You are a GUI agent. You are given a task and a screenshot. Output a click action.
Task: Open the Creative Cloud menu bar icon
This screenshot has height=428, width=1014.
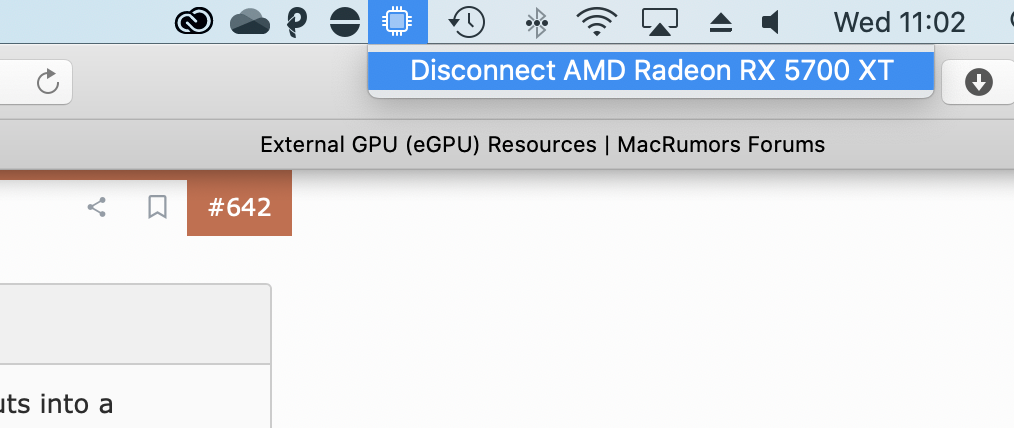click(193, 21)
